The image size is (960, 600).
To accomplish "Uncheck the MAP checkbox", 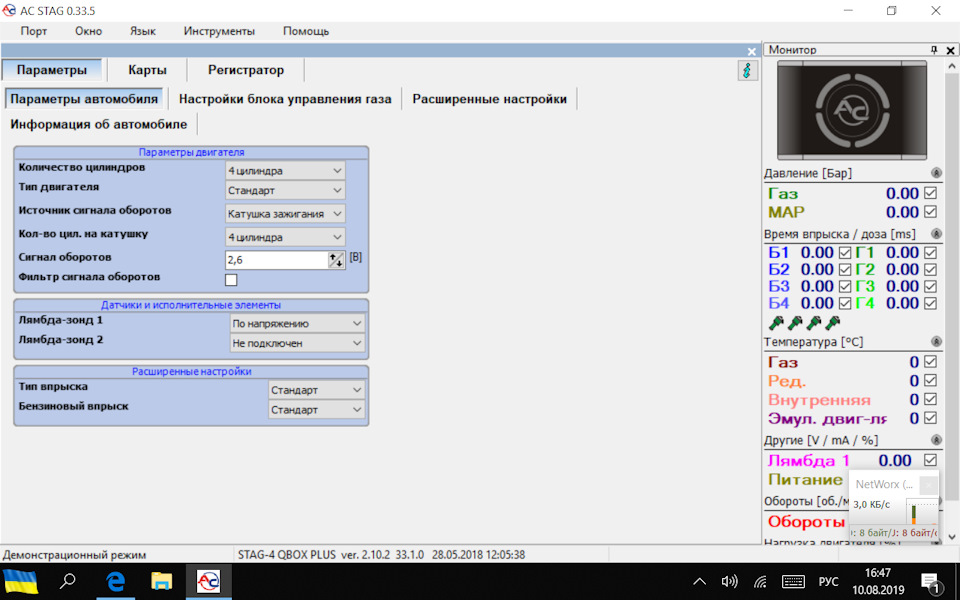I will point(931,212).
